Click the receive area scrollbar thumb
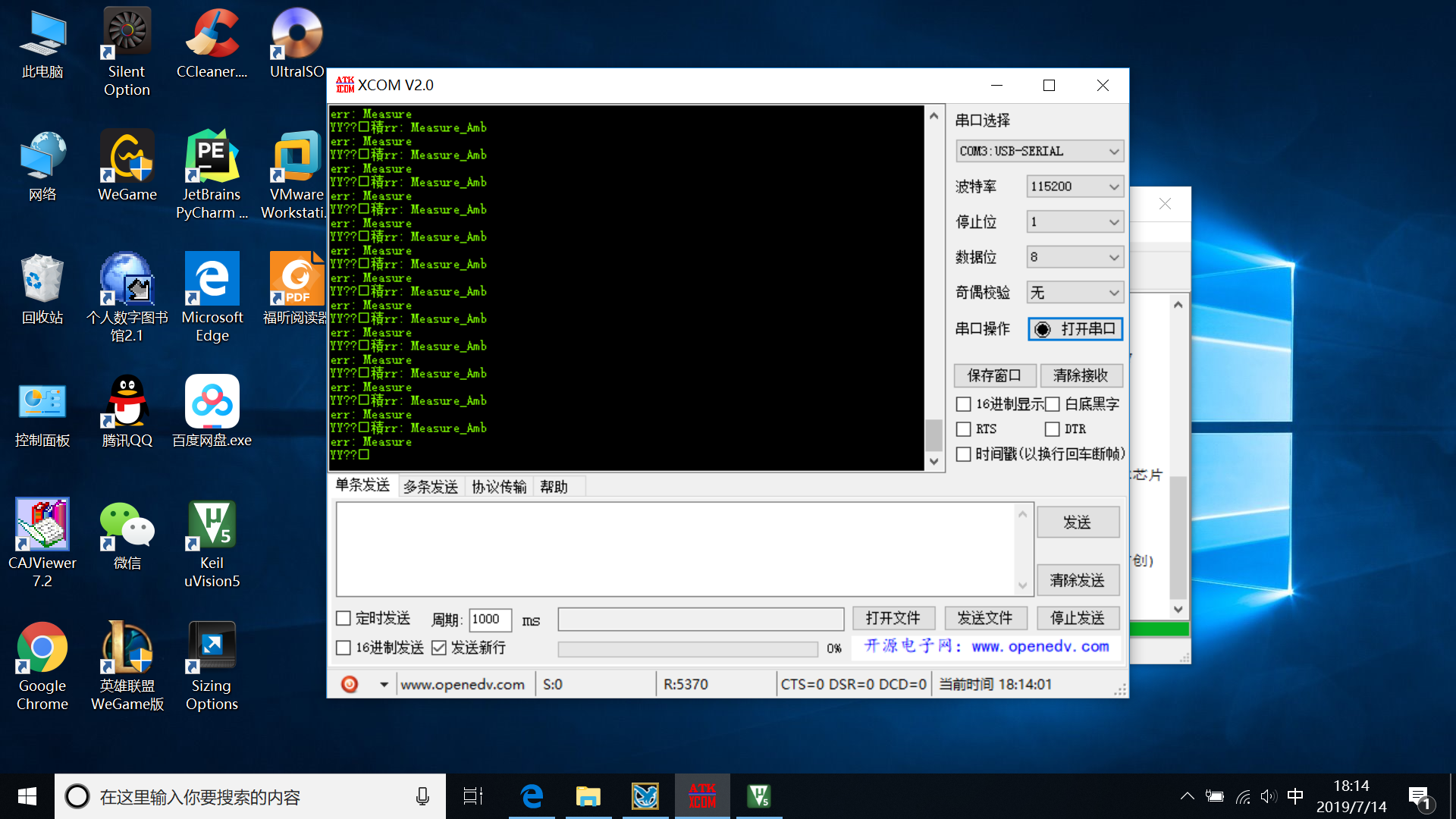This screenshot has width=1456, height=819. point(934,435)
